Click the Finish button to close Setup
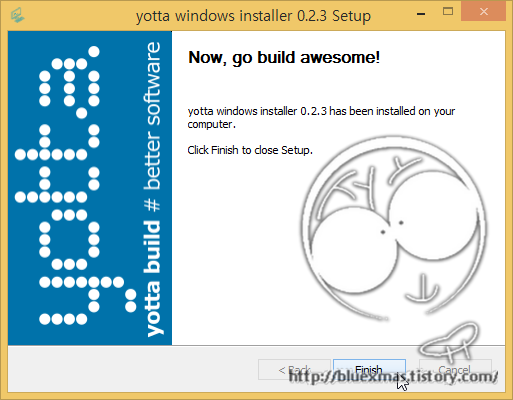513x400 pixels. (369, 369)
